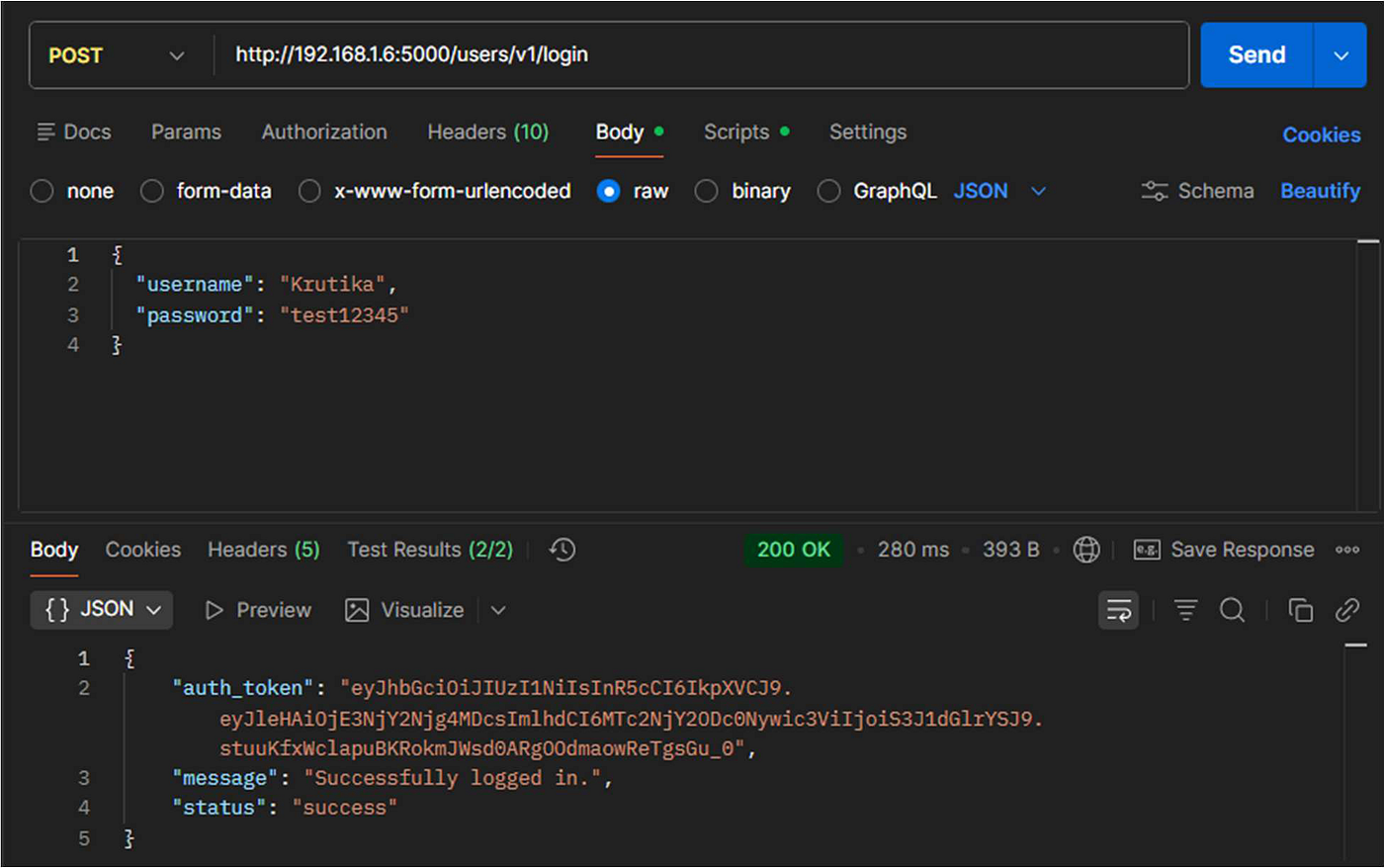Click the "test12345" password value
Viewport: 1384px width, 868px height.
pyautogui.click(x=344, y=315)
